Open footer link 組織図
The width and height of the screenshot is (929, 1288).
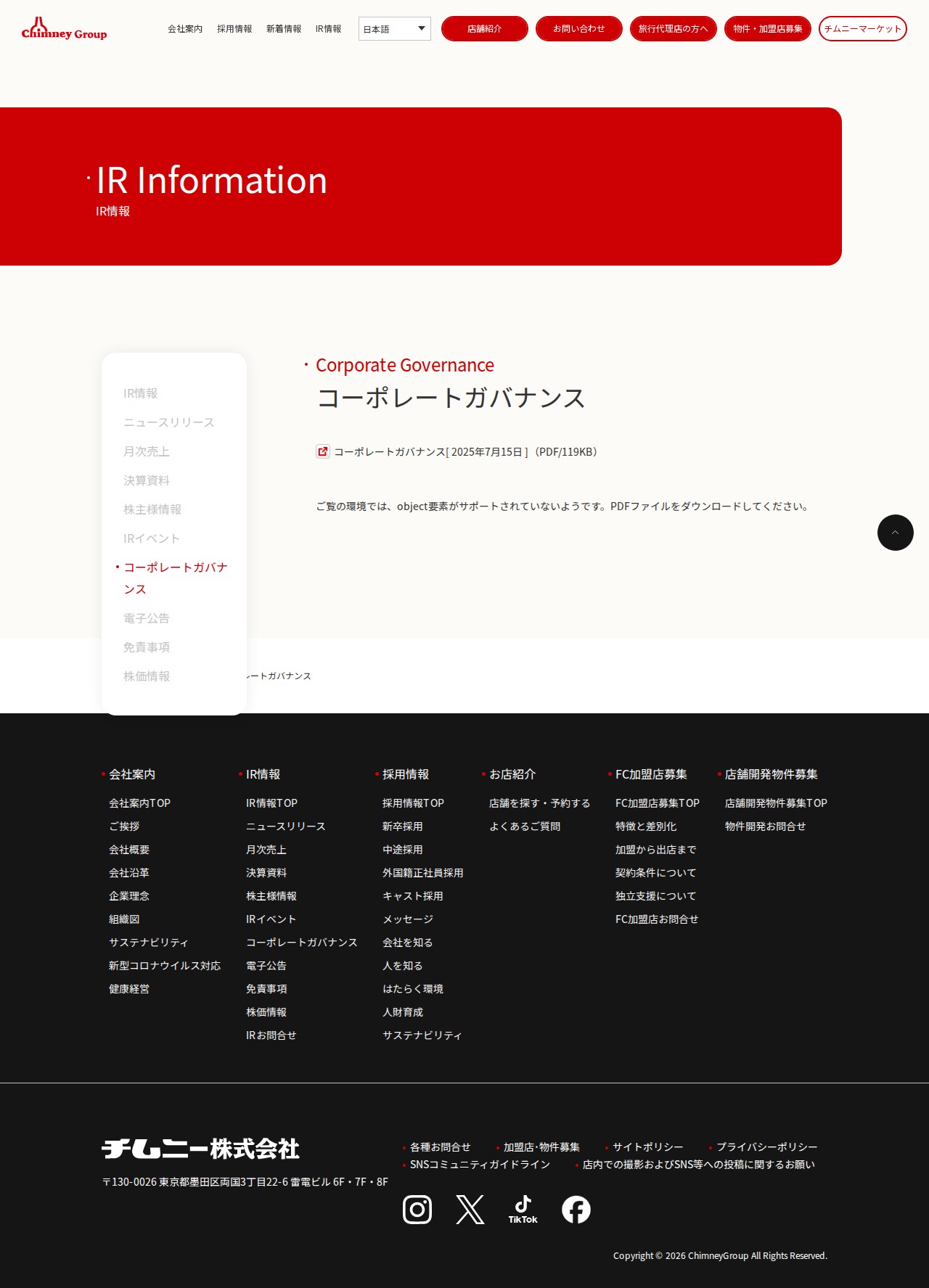(124, 919)
